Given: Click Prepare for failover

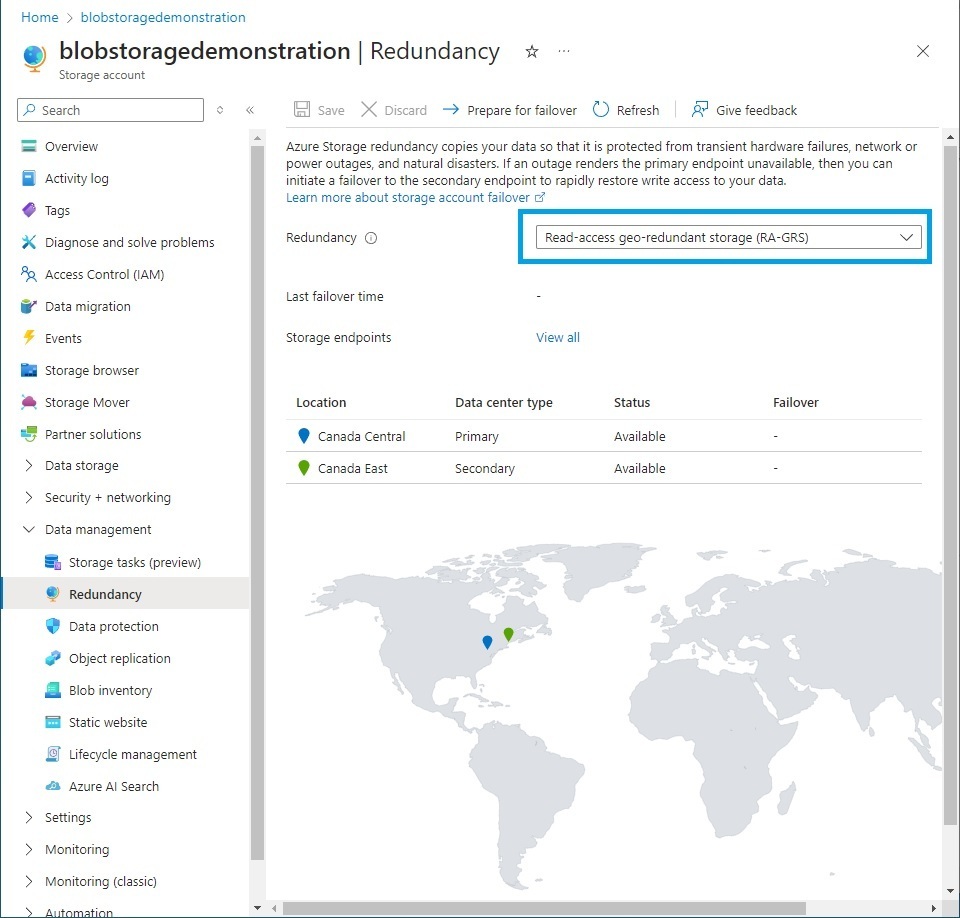Looking at the screenshot, I should click(509, 110).
